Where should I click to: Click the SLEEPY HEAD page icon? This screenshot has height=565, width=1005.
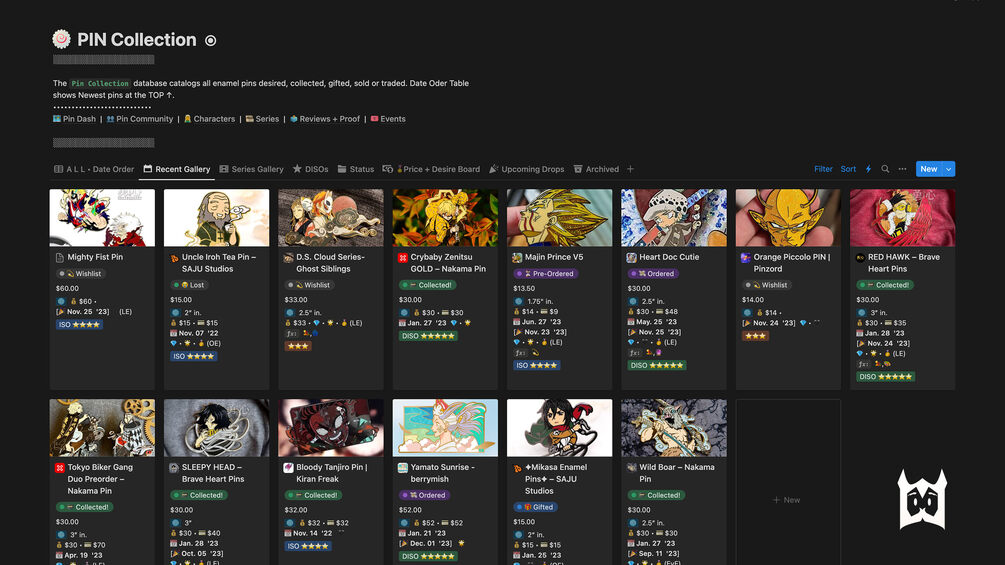(x=174, y=468)
